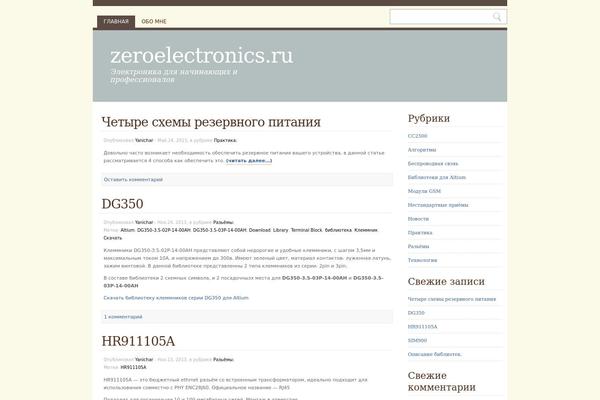
Task: Click the Library tag
Action: [x=280, y=230]
